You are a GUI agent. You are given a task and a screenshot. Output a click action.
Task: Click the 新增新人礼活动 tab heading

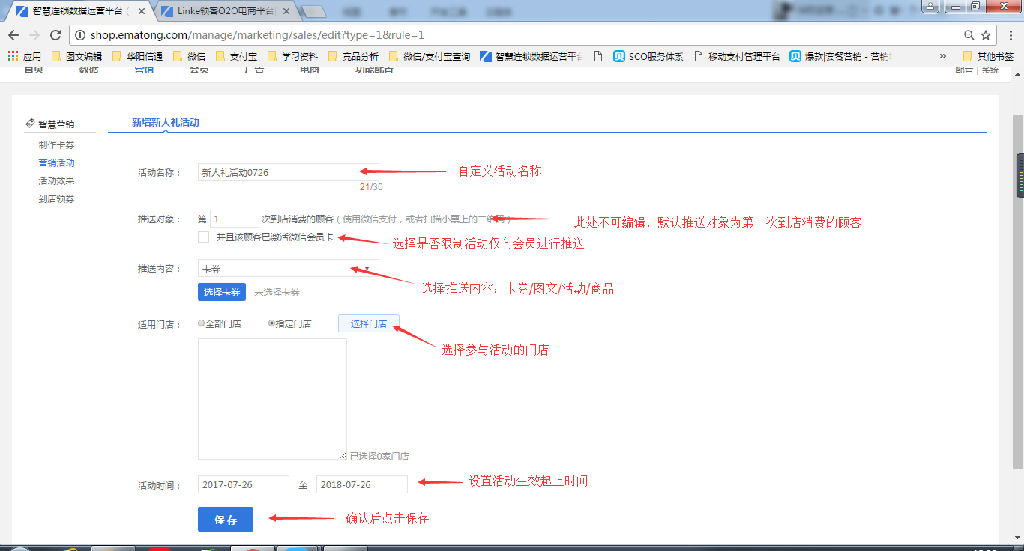click(x=165, y=123)
